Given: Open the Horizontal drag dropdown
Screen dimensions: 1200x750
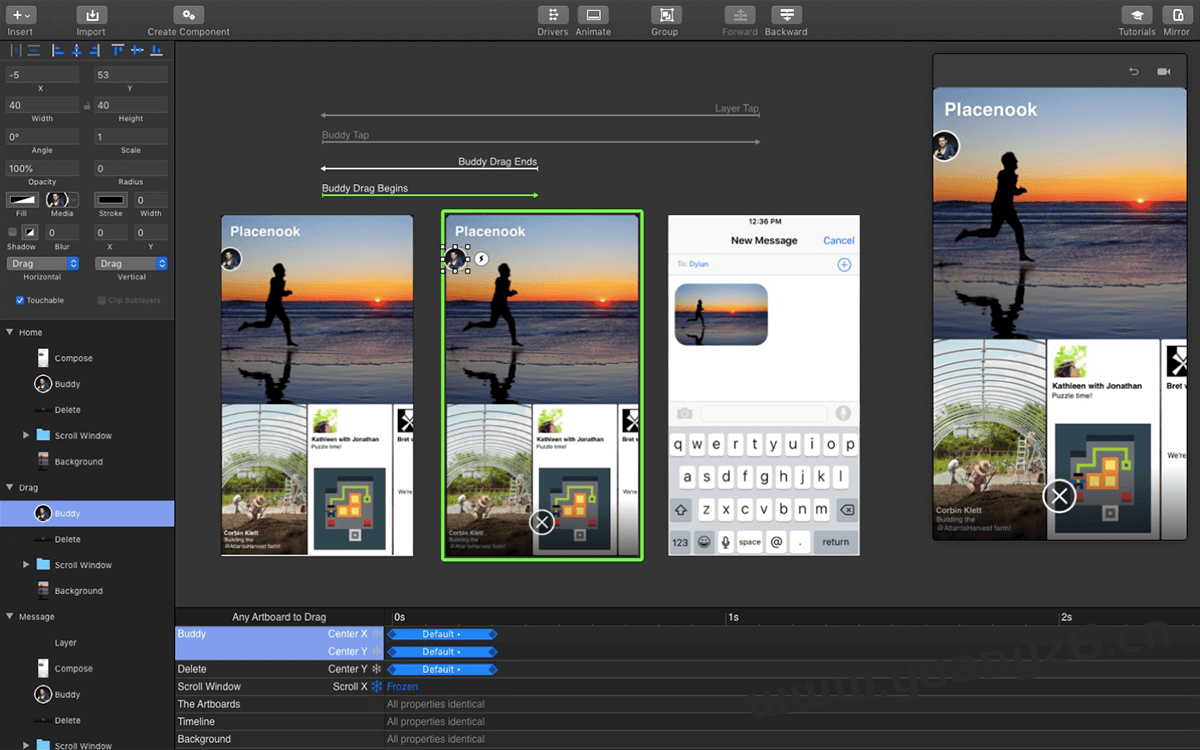Looking at the screenshot, I should coord(42,262).
